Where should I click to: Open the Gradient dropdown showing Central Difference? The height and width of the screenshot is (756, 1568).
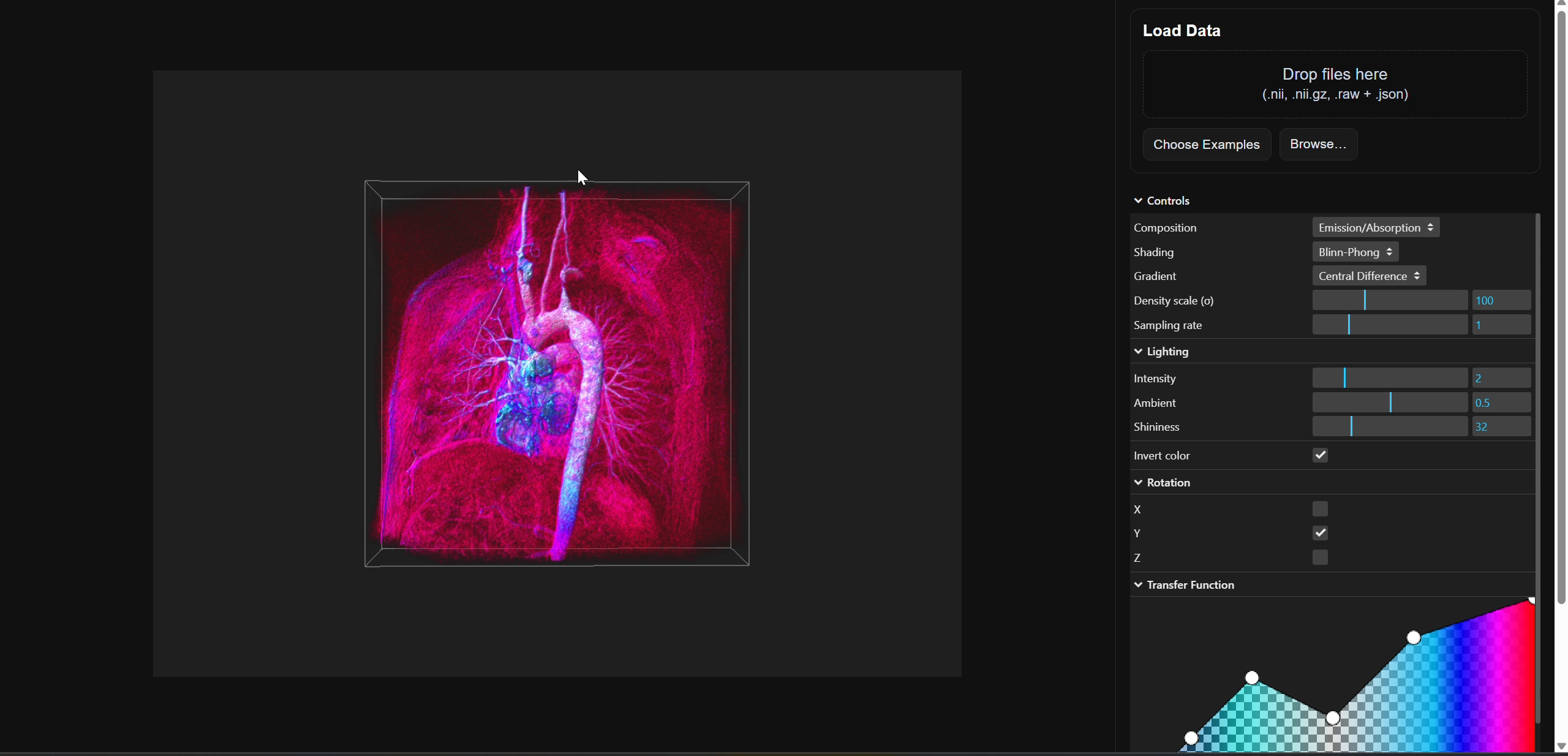coord(1368,276)
